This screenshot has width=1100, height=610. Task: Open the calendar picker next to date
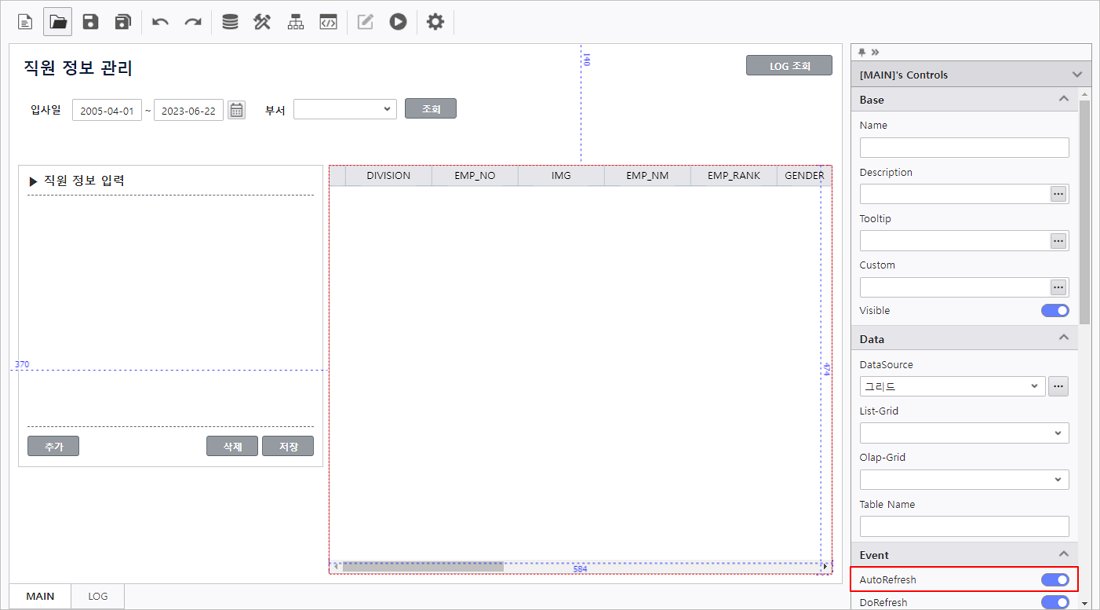coord(236,110)
